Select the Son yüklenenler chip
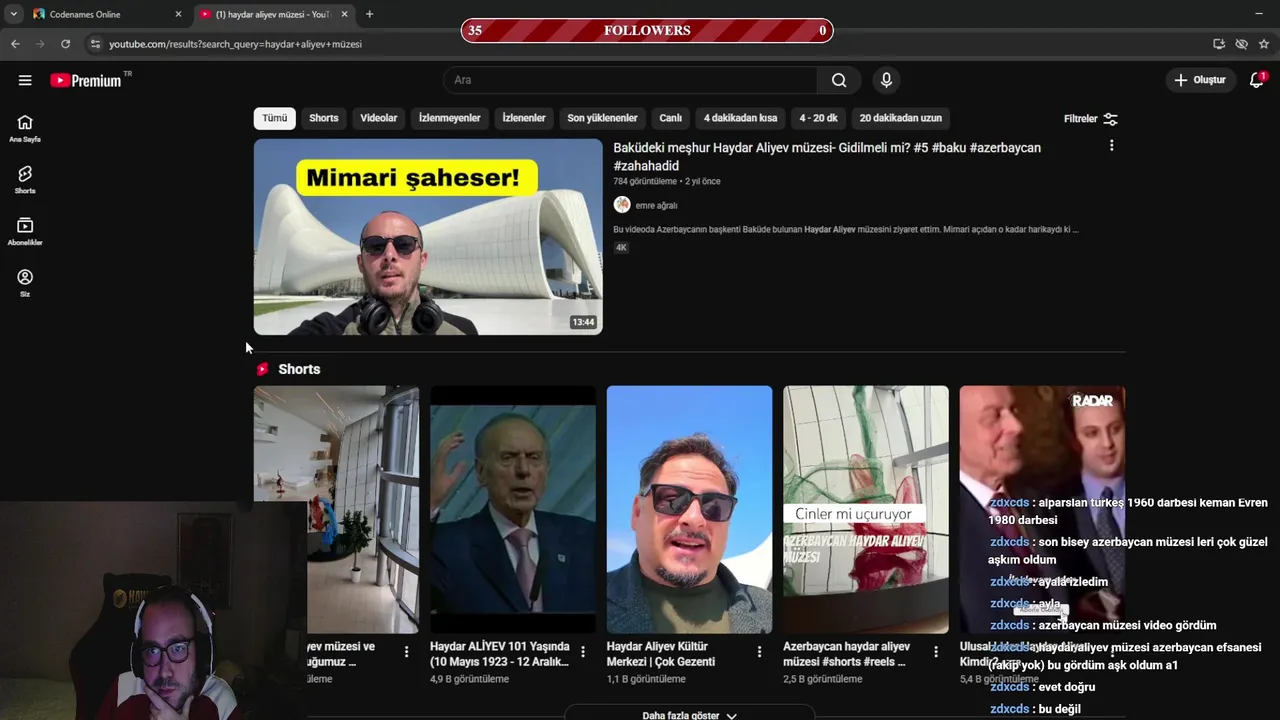This screenshot has width=1280, height=720. (602, 118)
